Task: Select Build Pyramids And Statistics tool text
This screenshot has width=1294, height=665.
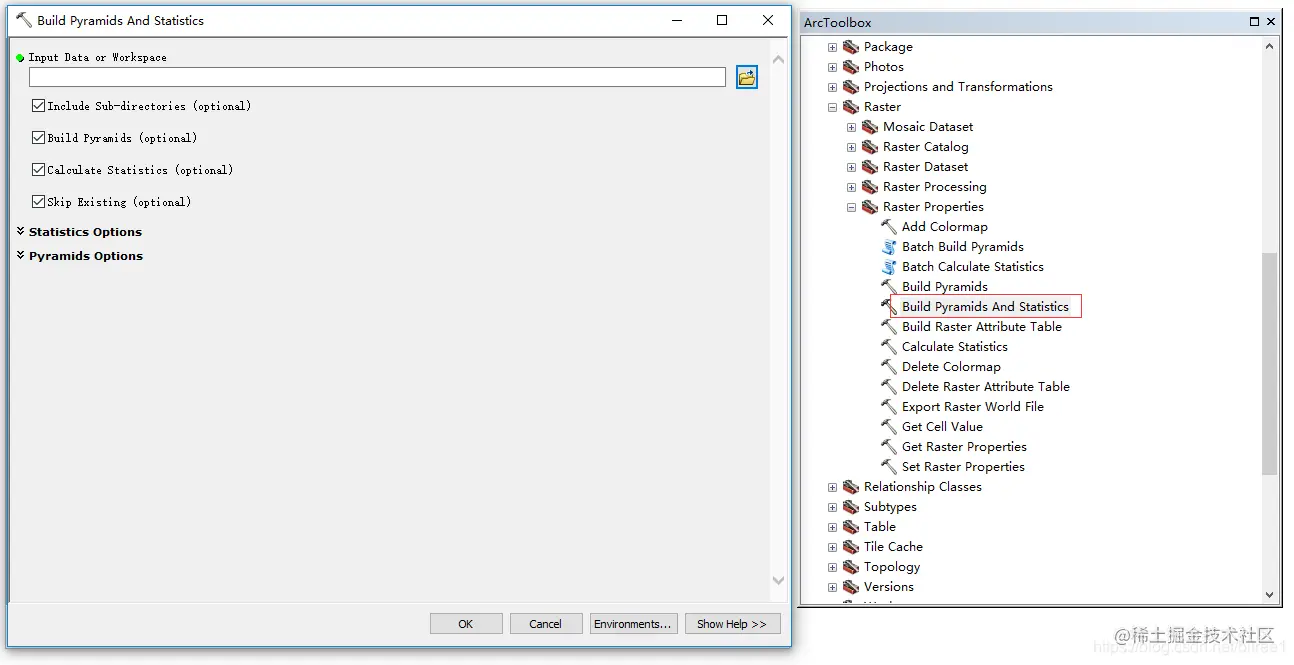Action: [x=985, y=307]
